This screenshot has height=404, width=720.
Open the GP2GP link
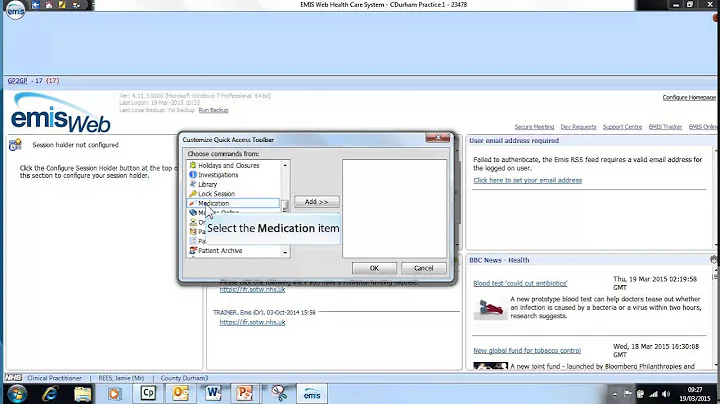pos(17,81)
